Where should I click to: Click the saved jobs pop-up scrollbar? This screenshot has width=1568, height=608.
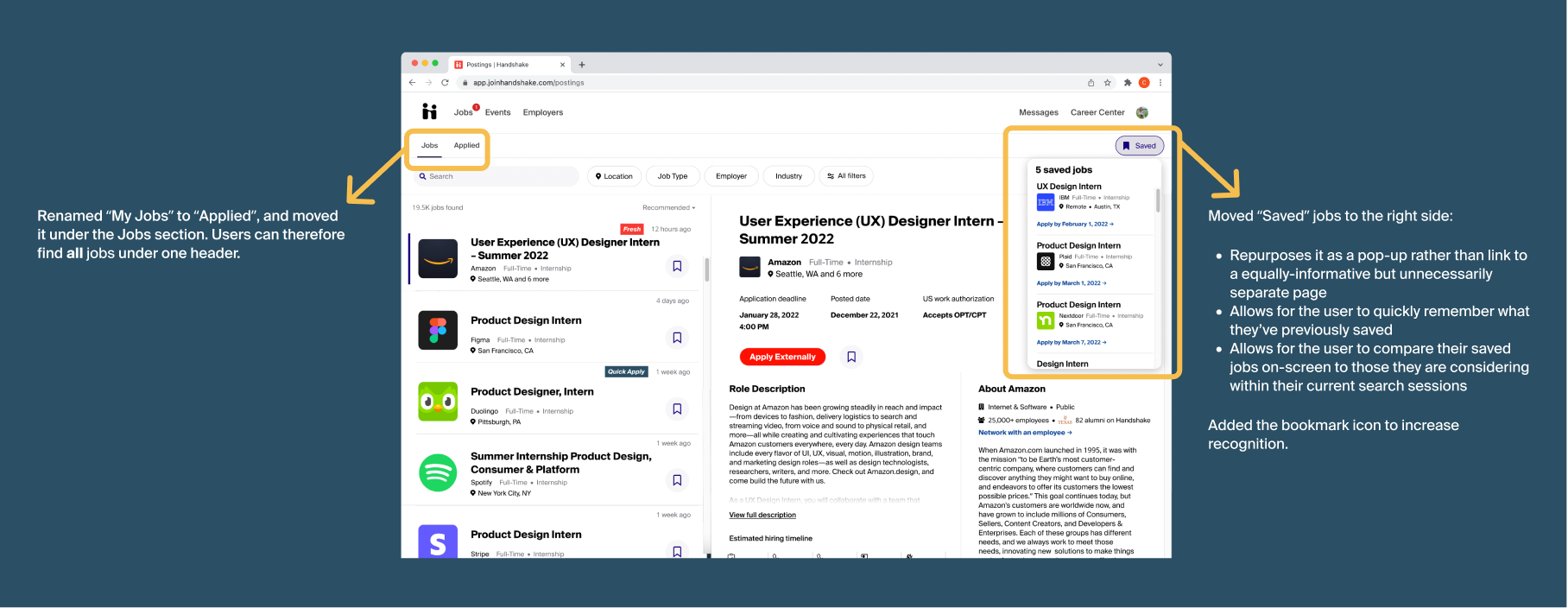1158,200
